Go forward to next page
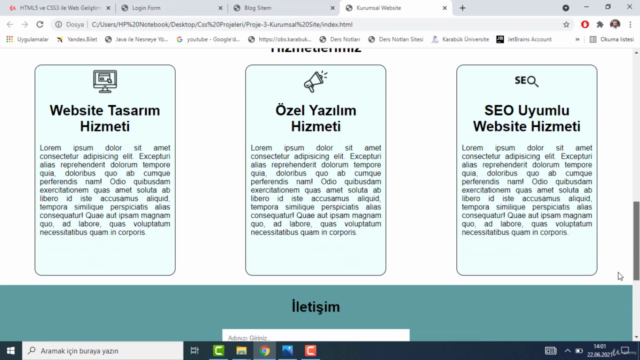The width and height of the screenshot is (640, 360). tap(24, 24)
